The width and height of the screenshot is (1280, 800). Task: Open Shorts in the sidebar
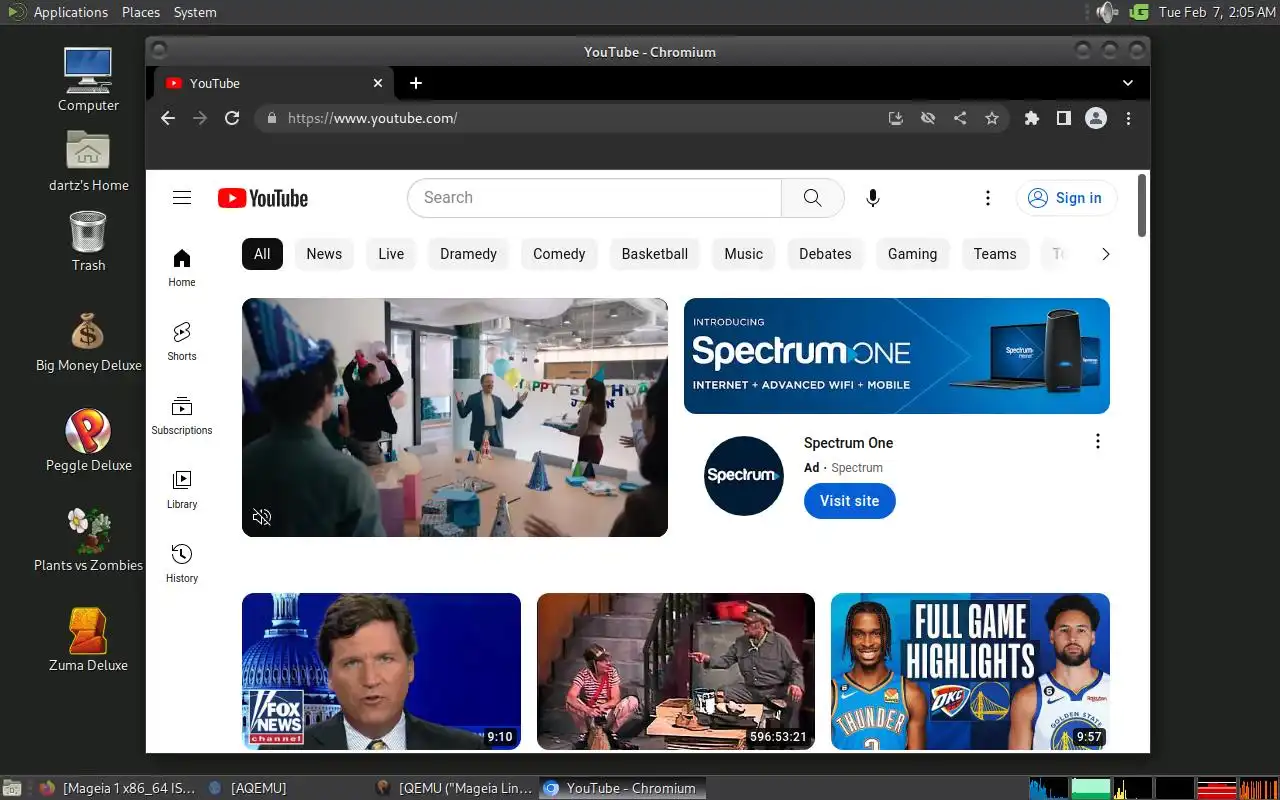click(x=182, y=341)
